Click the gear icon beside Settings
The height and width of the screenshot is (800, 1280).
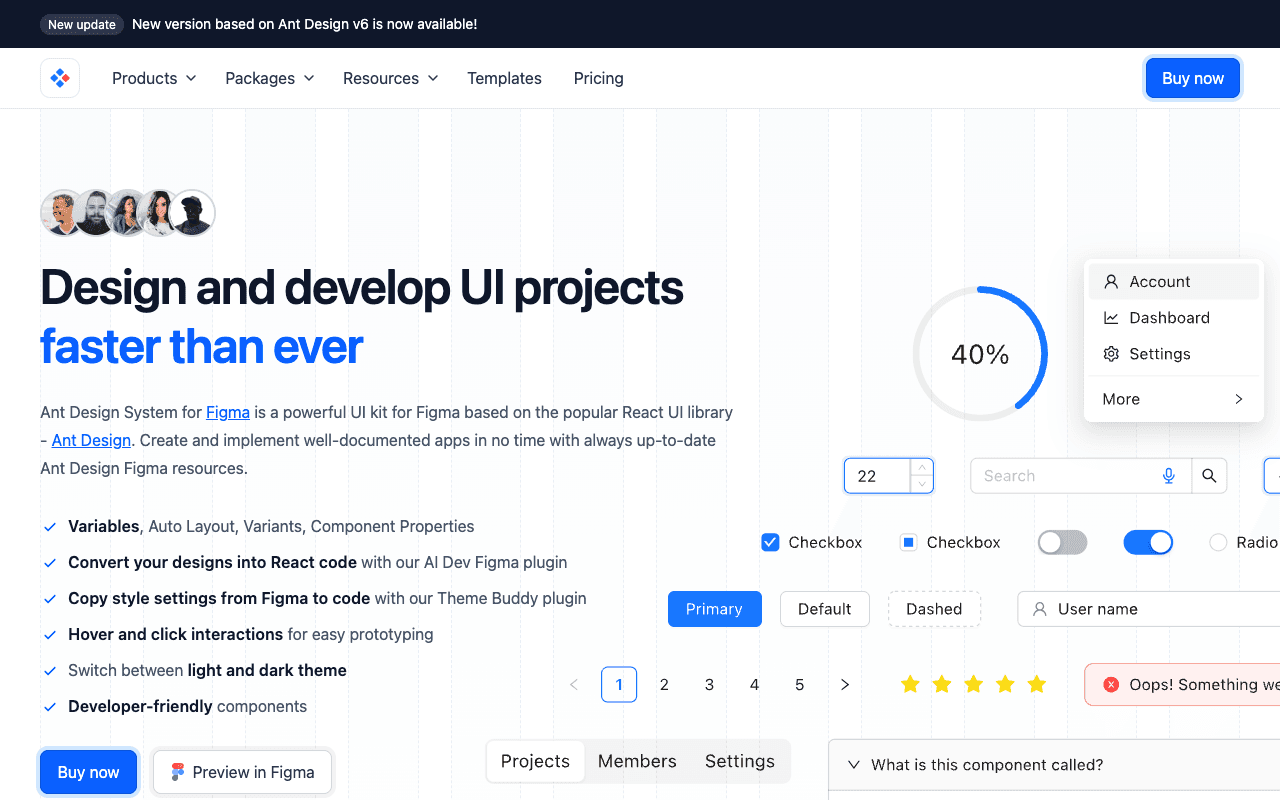pos(1111,354)
